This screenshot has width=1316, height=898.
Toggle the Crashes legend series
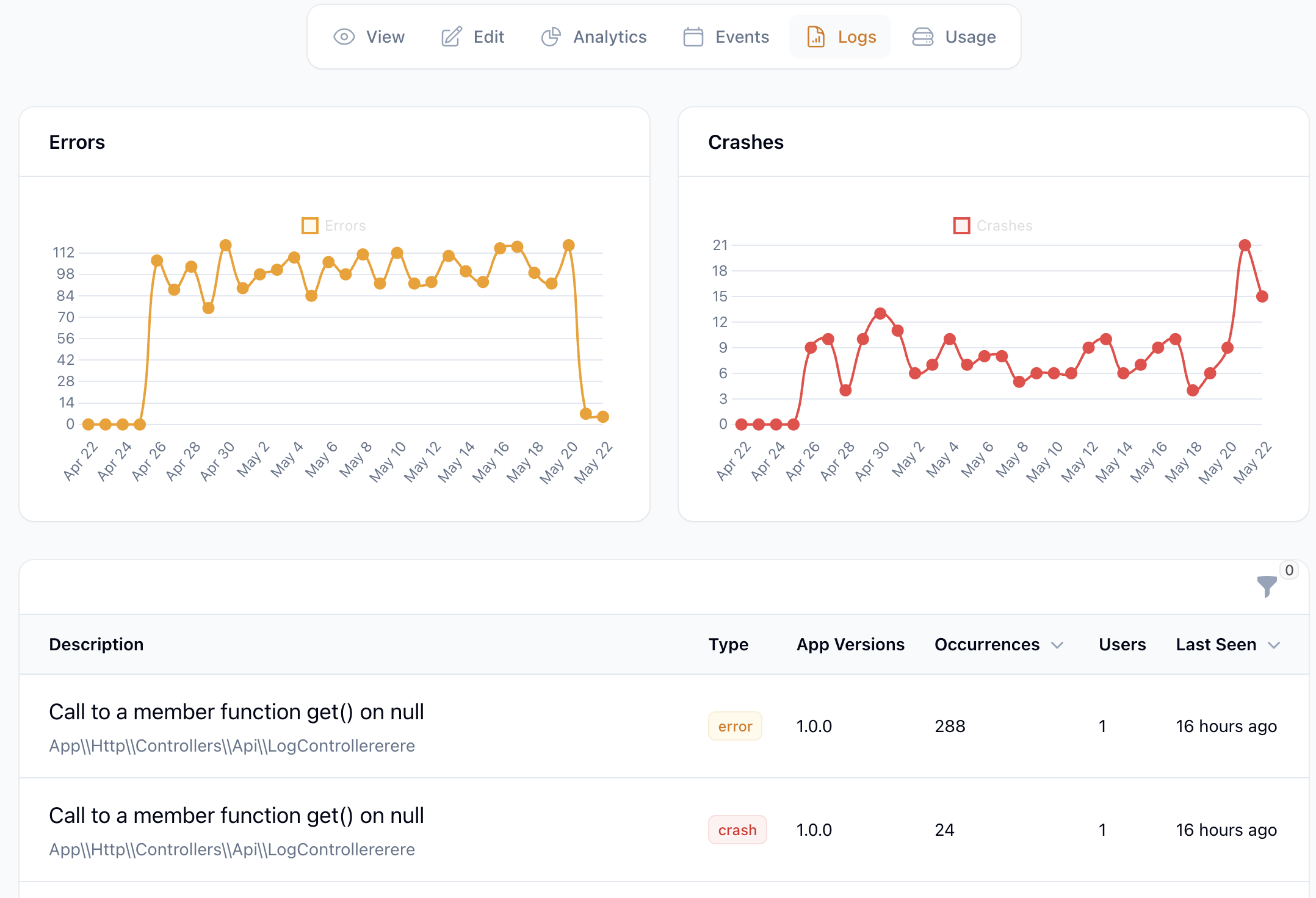[992, 226]
